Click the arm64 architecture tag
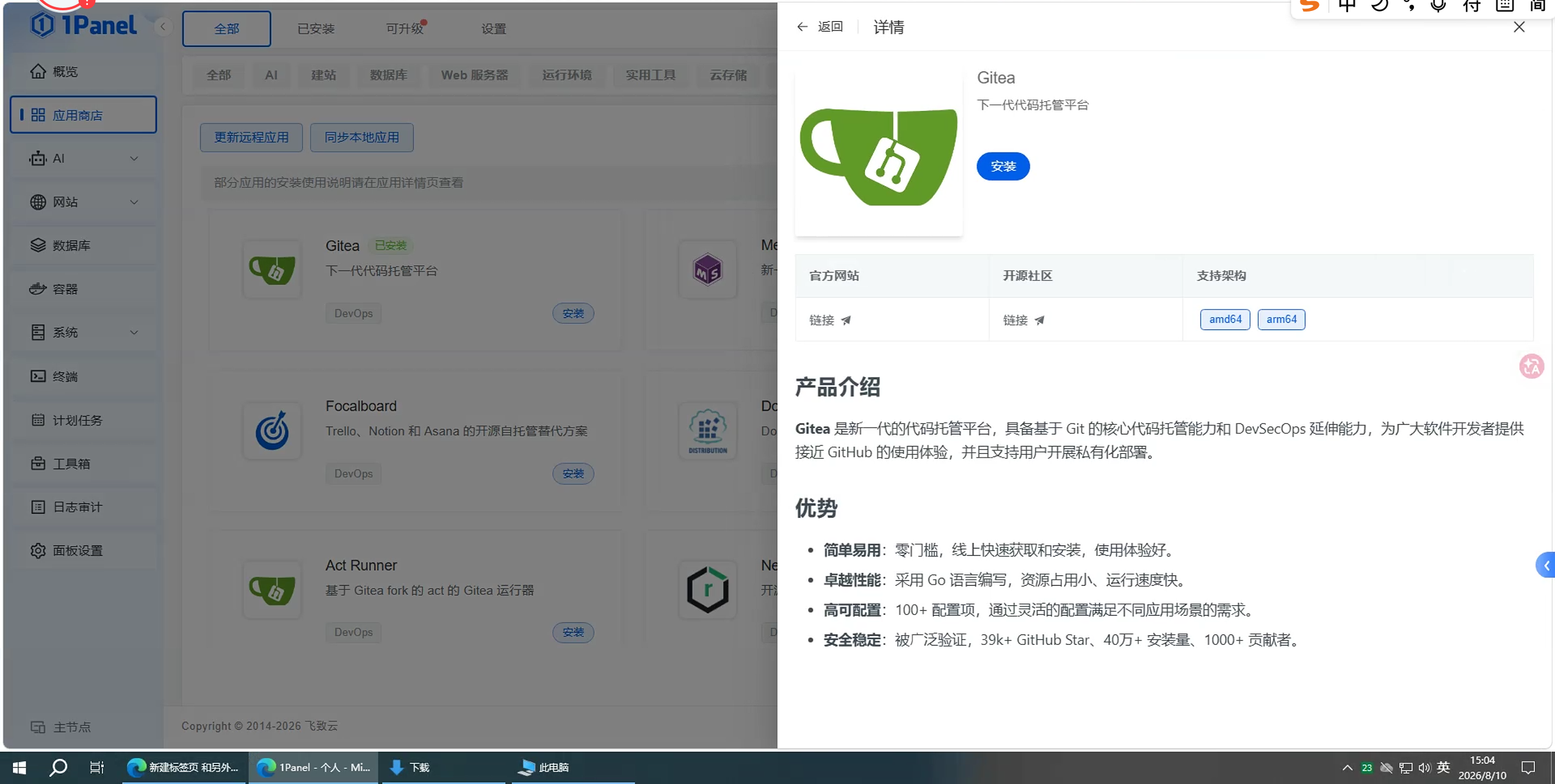Viewport: 1555px width, 784px height. point(1281,319)
